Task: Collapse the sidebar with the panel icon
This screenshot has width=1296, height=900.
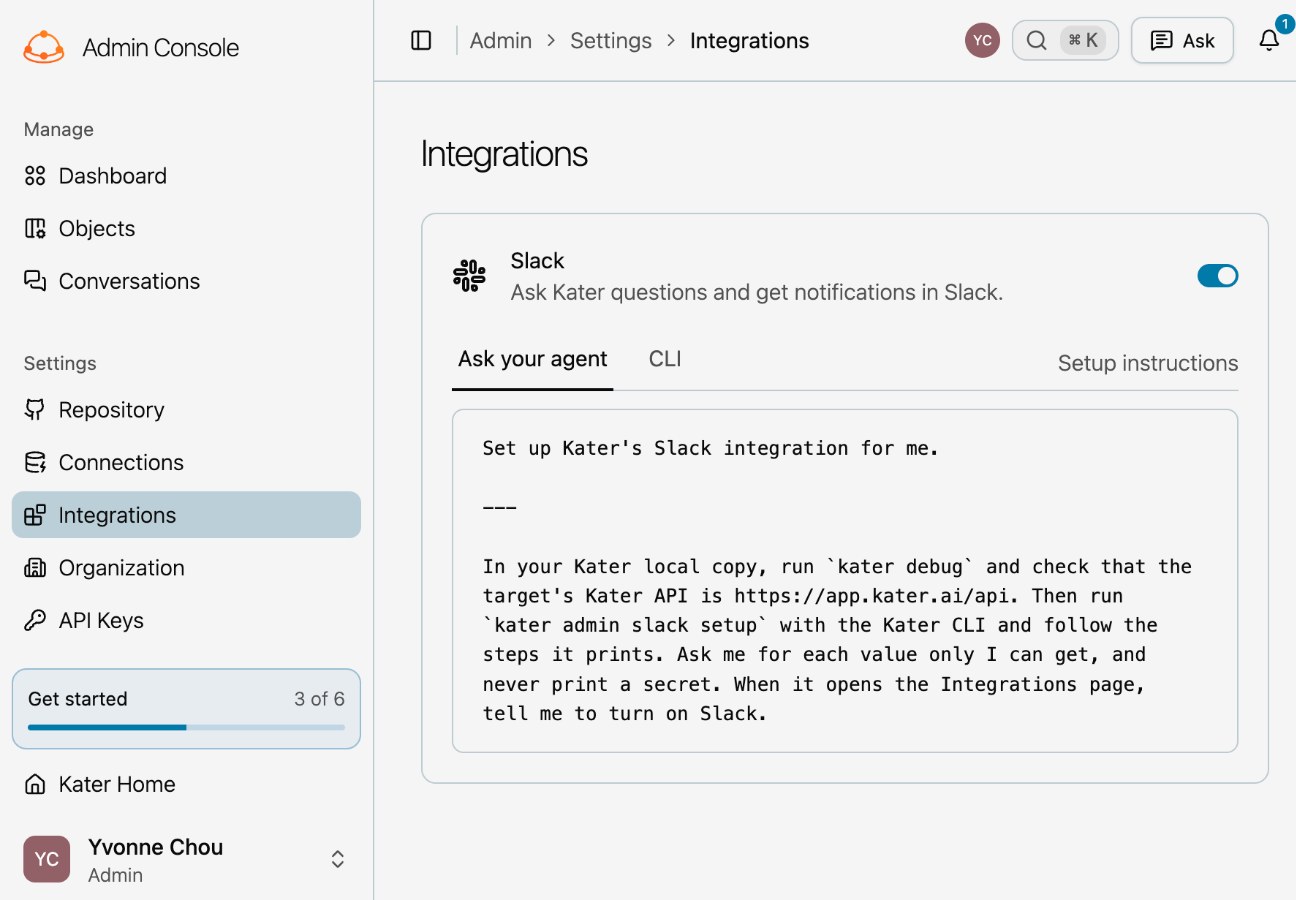Action: [x=421, y=41]
